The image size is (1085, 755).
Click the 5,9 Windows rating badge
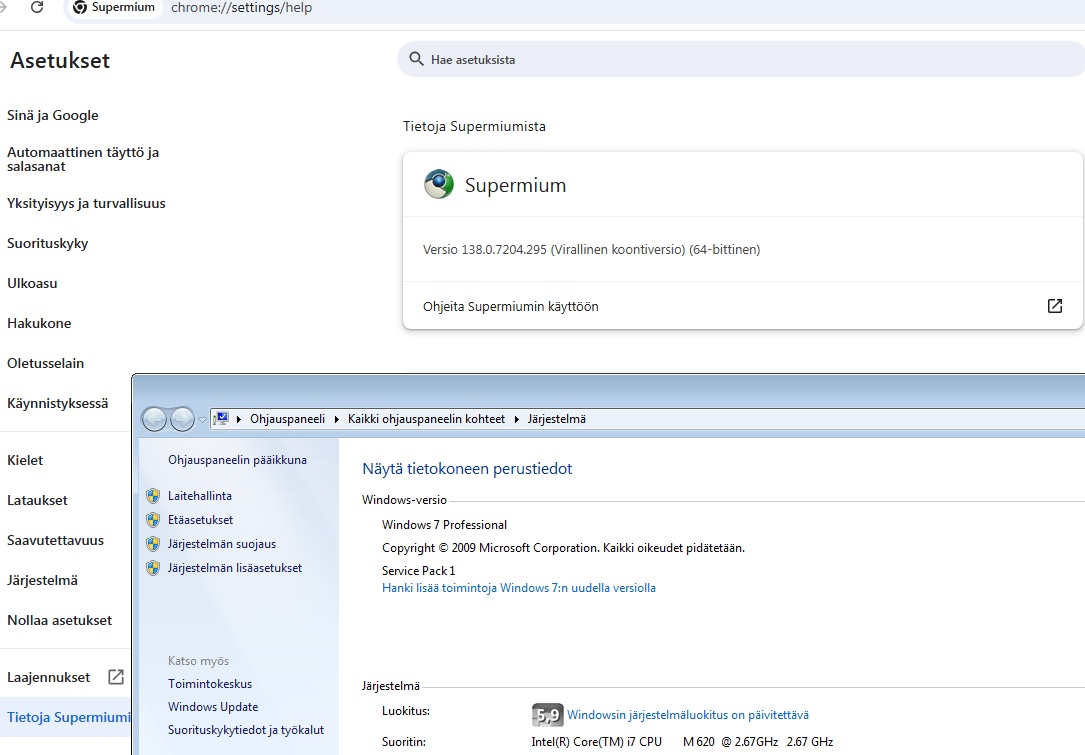pos(547,715)
